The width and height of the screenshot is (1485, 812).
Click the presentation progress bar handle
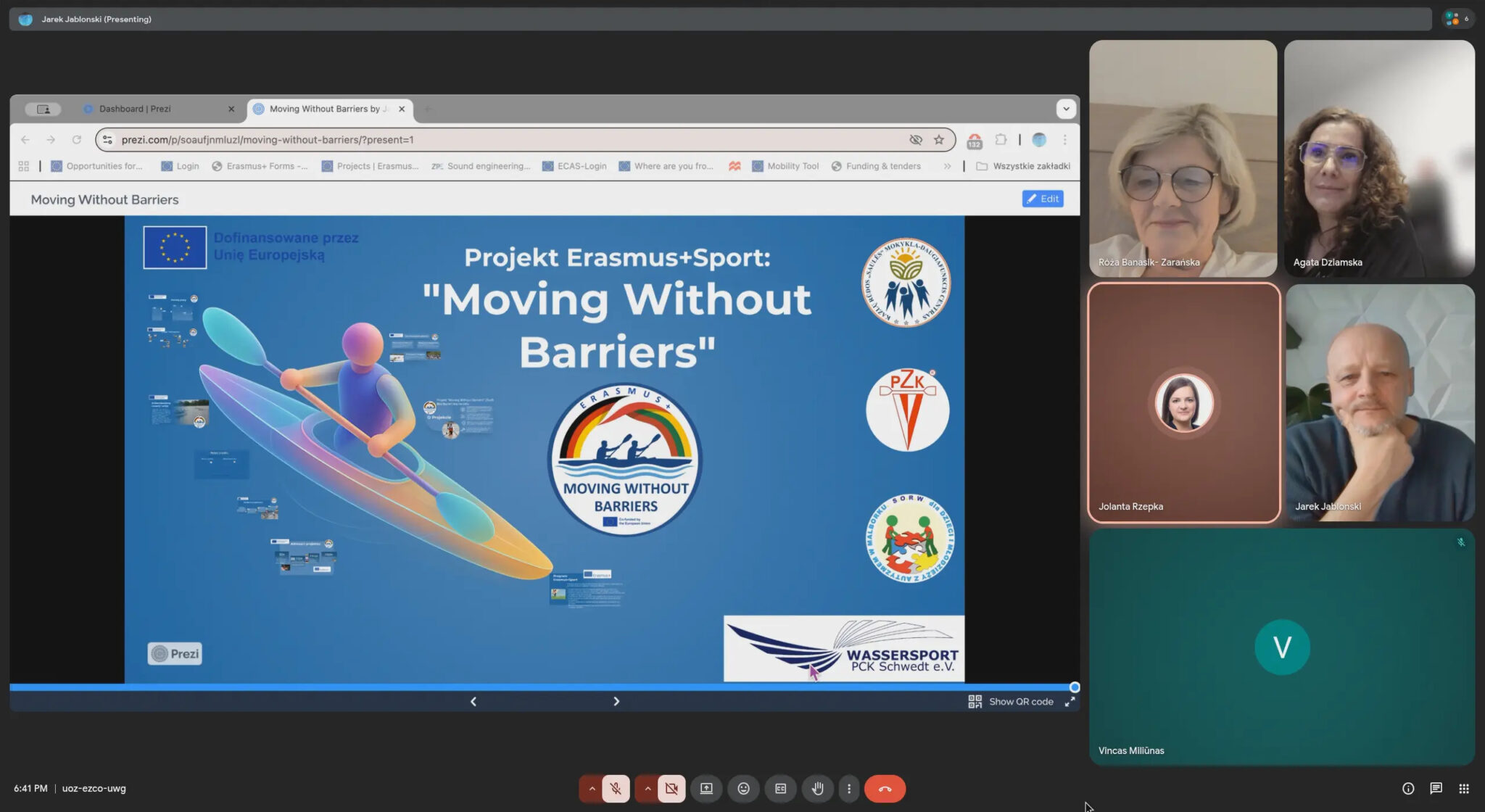point(1075,687)
